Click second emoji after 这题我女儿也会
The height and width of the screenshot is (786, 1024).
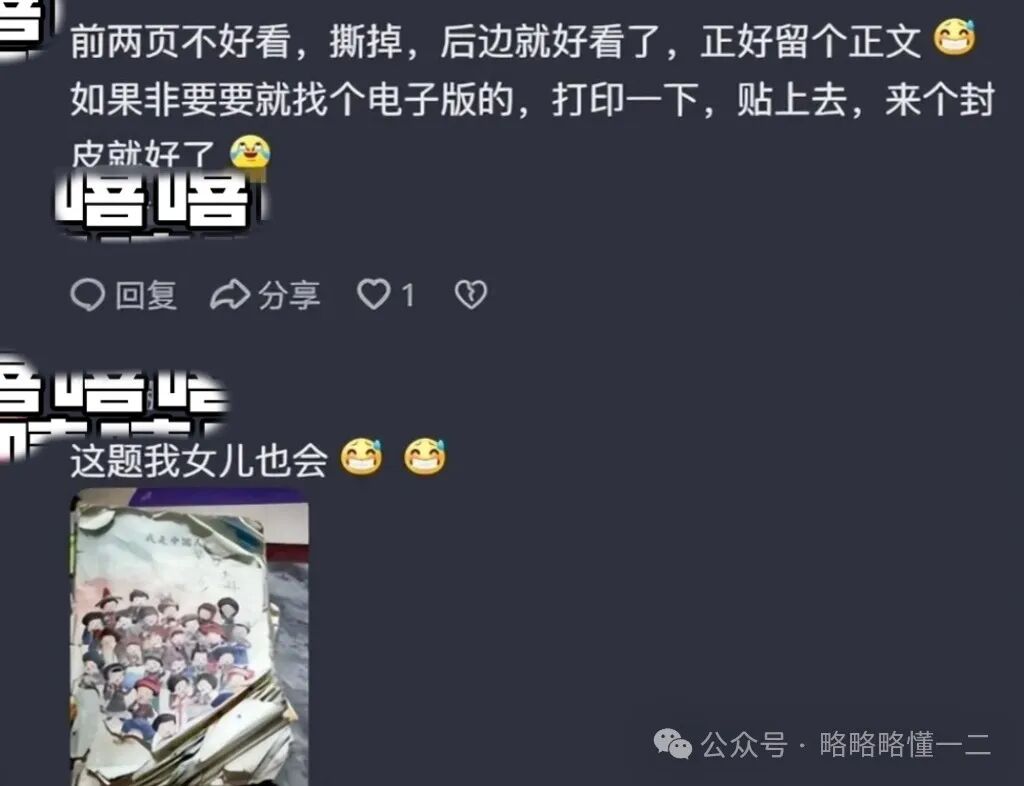(x=424, y=456)
